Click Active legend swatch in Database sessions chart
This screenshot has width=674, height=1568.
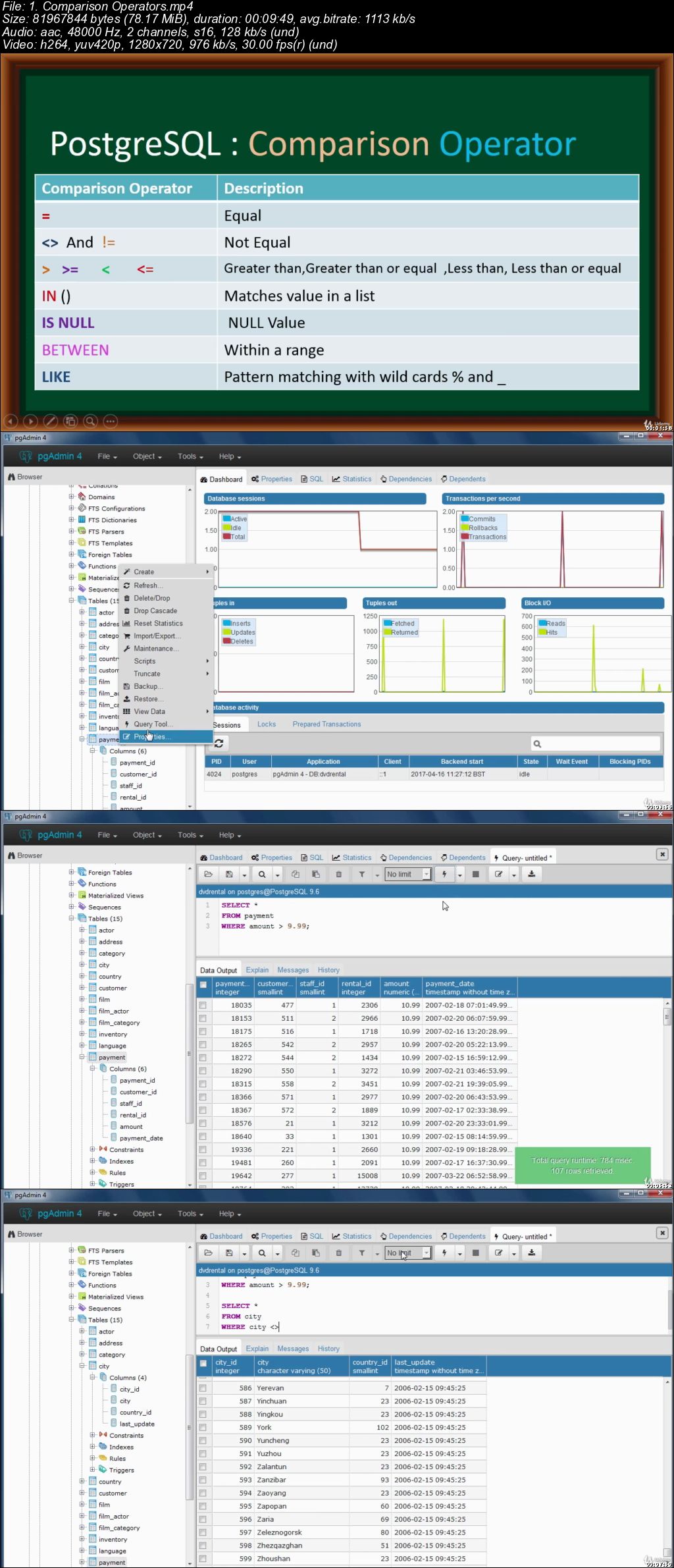pyautogui.click(x=226, y=519)
